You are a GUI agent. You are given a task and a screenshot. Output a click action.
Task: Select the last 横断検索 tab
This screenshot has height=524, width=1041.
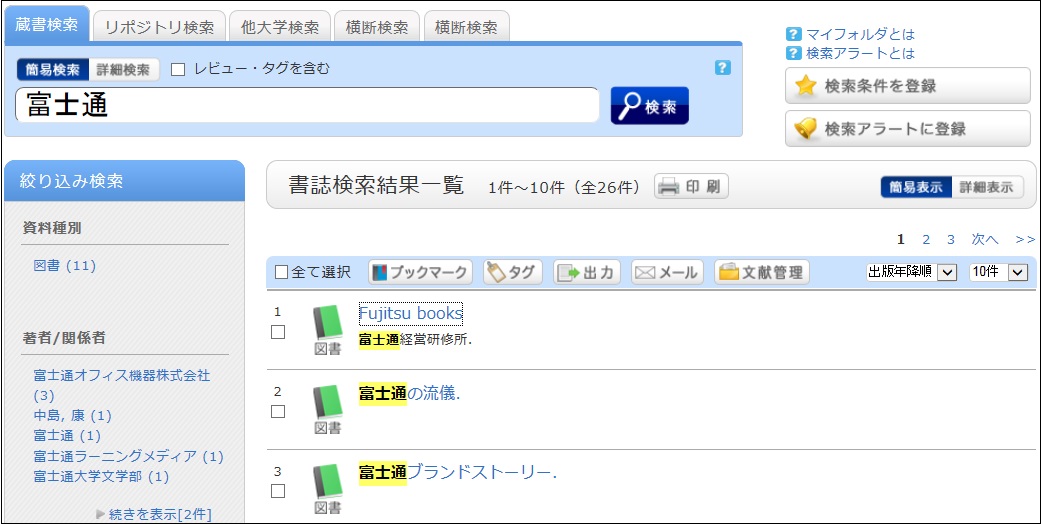pos(466,27)
